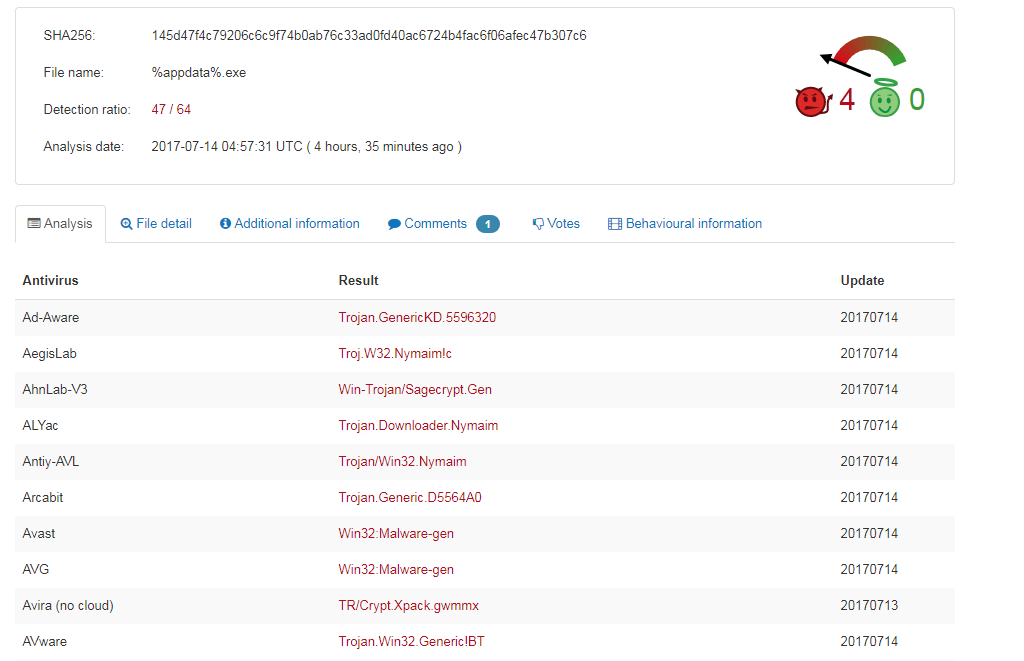Click the result Trojan.Generic.D5564A0
The image size is (1024, 661).
coord(409,497)
